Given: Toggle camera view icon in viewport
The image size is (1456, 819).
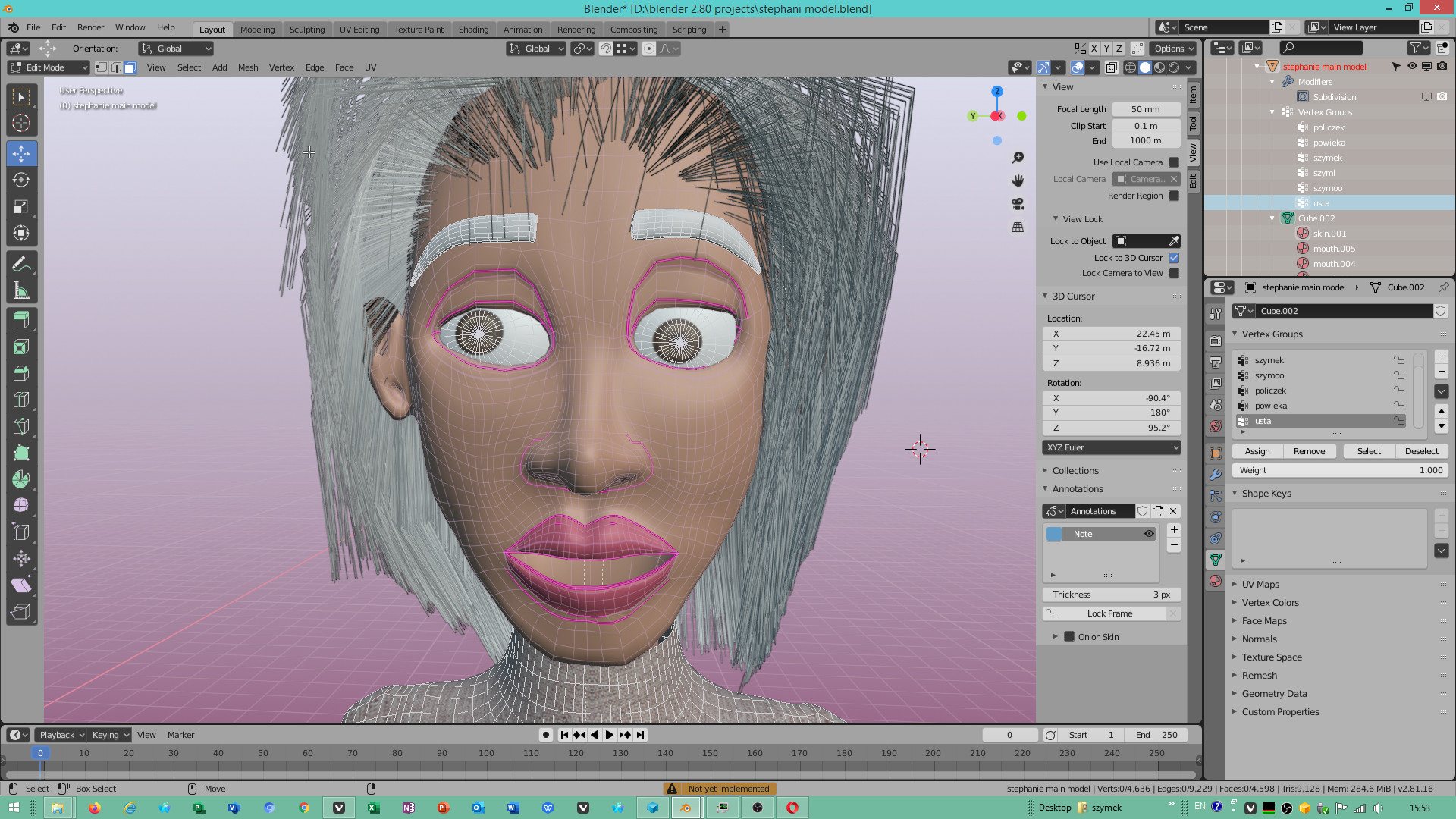Looking at the screenshot, I should pos(1018,204).
